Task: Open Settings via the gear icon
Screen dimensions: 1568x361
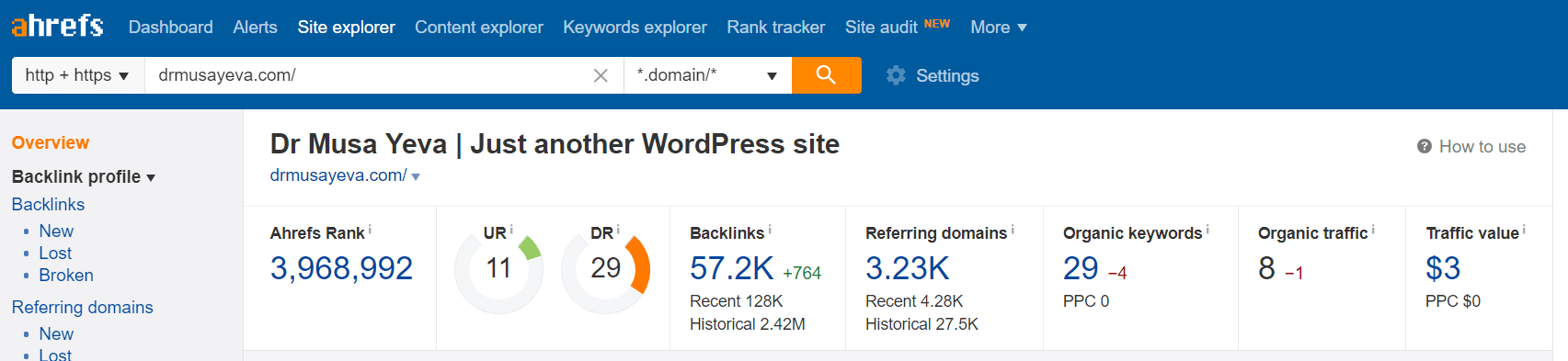Action: pos(896,75)
